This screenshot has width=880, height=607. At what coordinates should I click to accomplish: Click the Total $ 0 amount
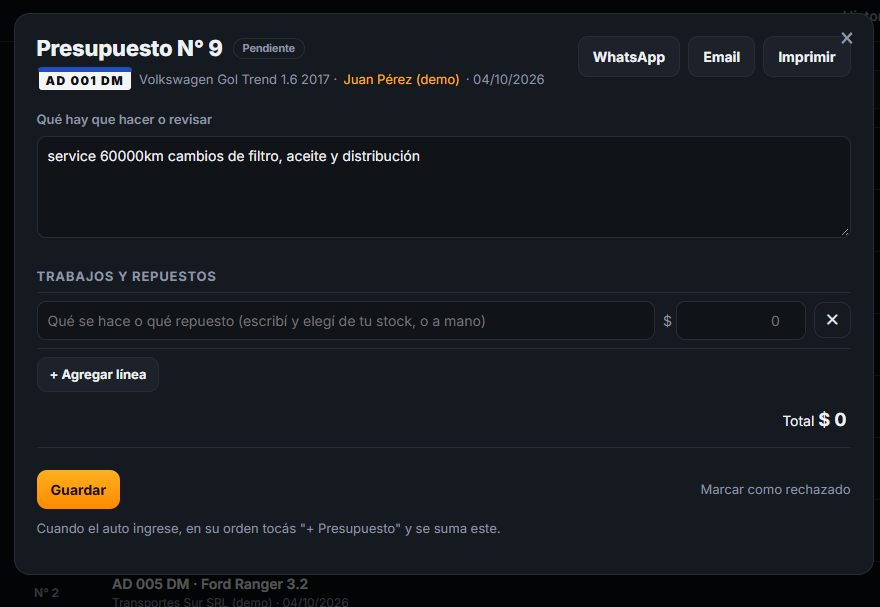(814, 420)
